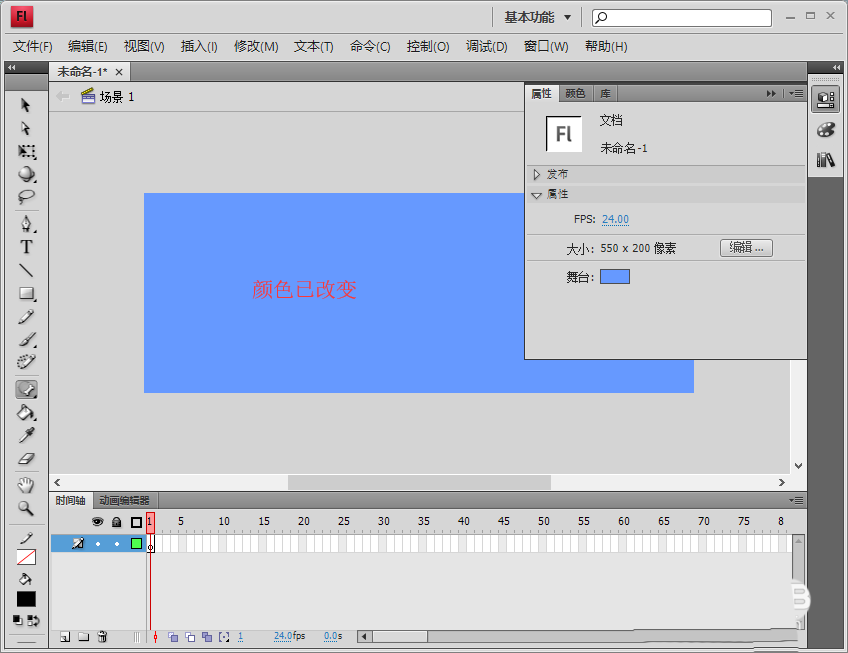Click the swap colors icon
This screenshot has width=848, height=653.
tap(34, 621)
